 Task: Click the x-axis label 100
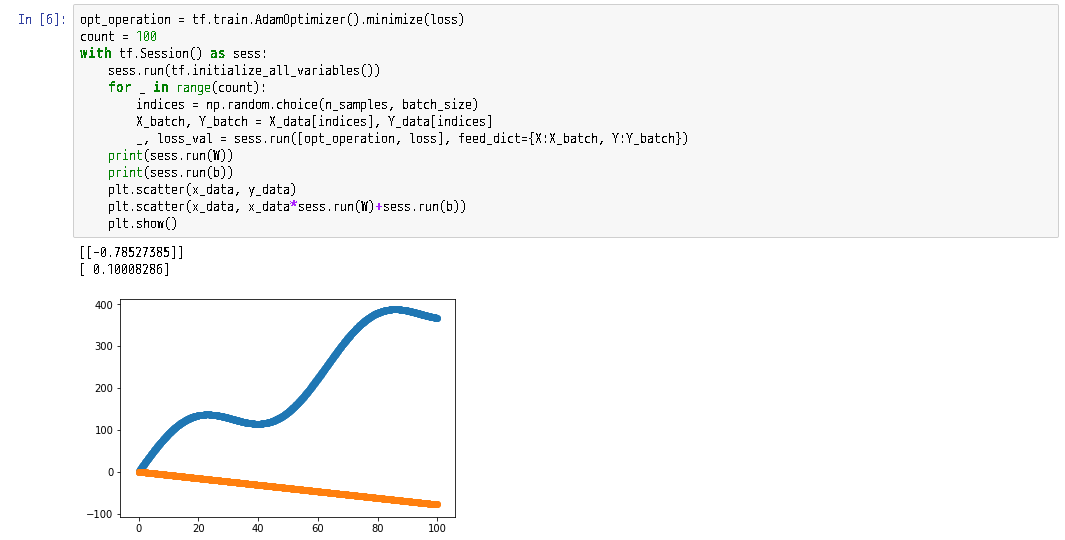[437, 528]
